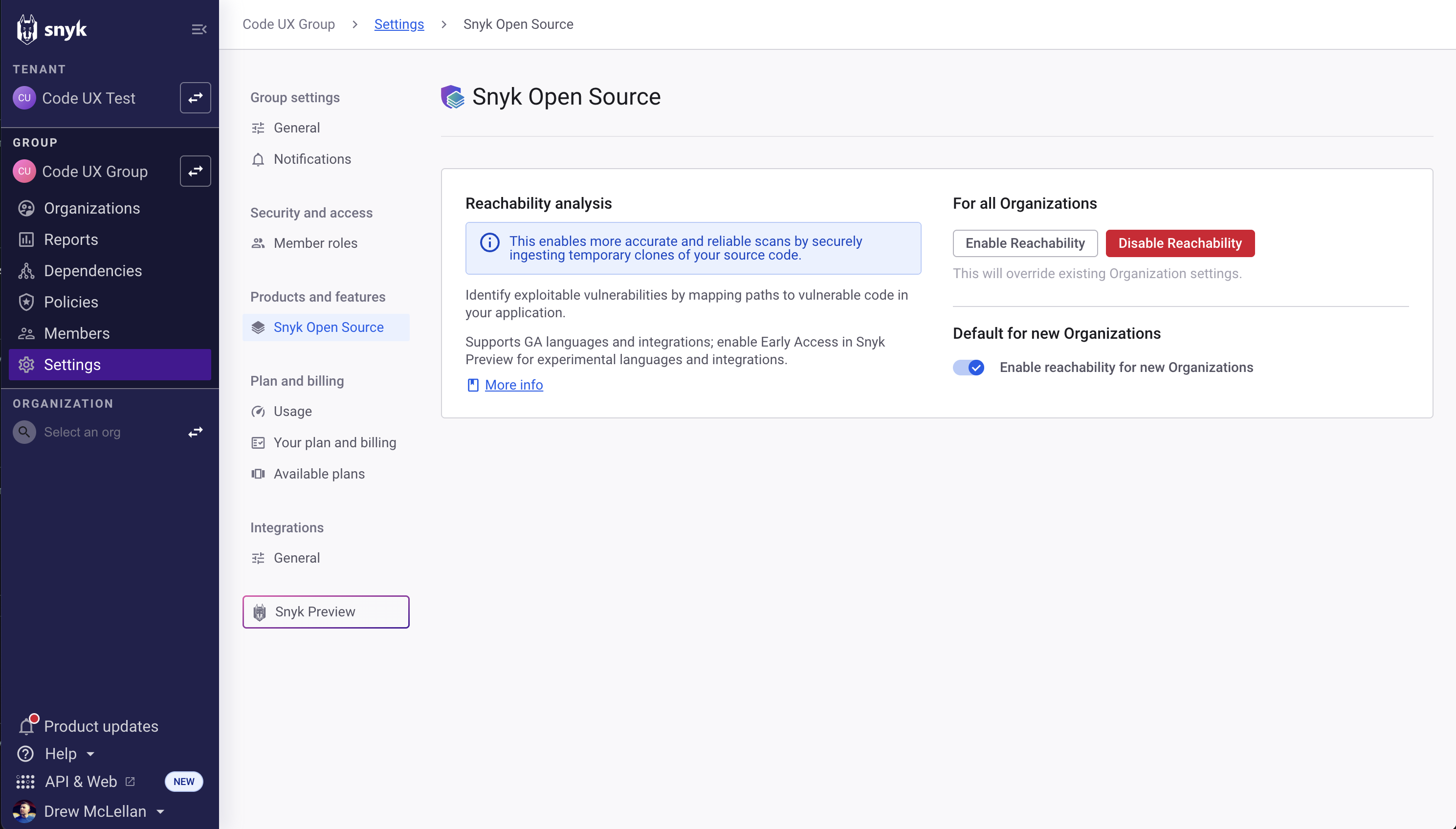The height and width of the screenshot is (829, 1456).
Task: Click the tenant switcher arrows for Code UX Test
Action: coord(195,97)
